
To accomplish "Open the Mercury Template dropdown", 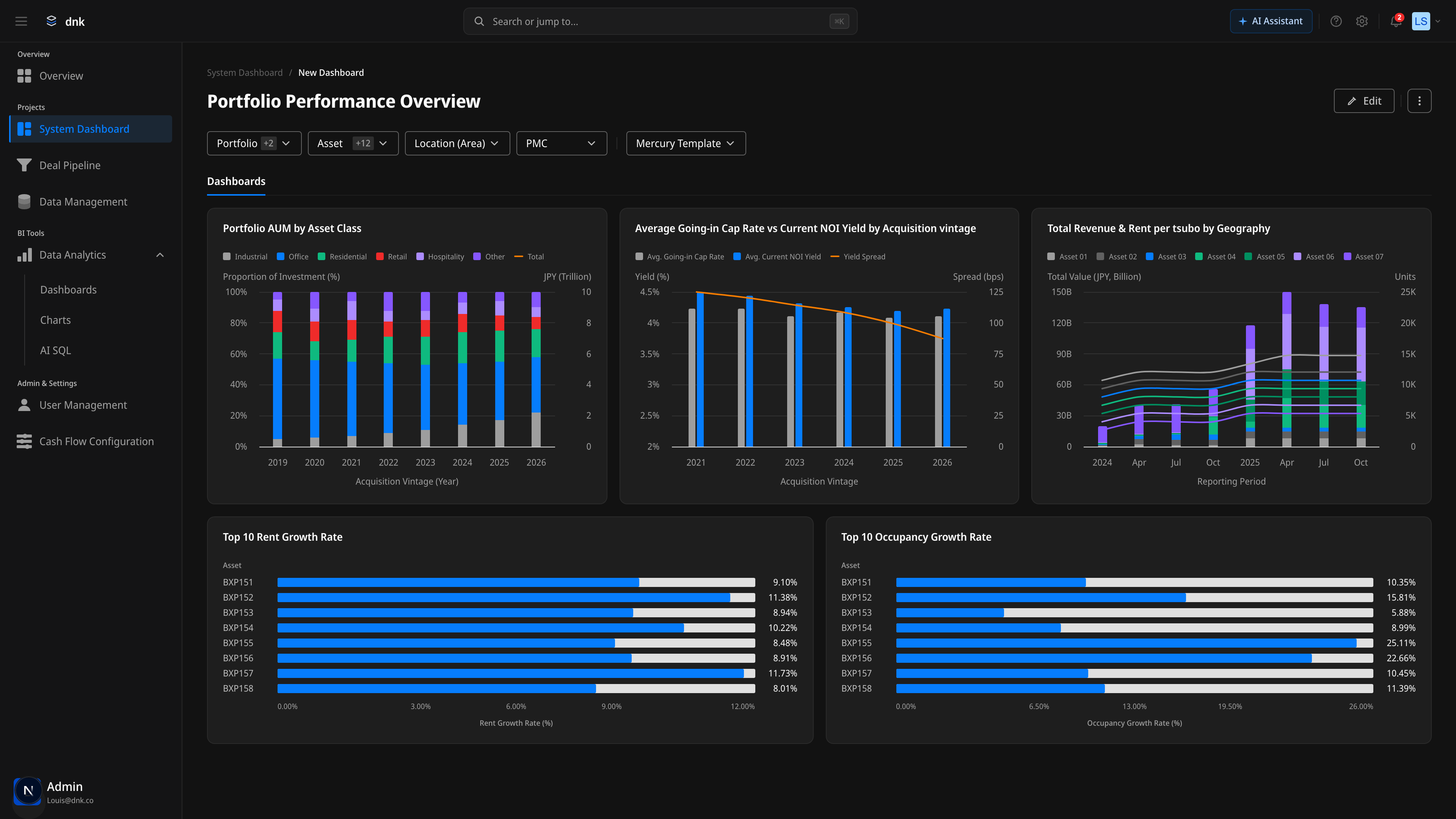I will (x=686, y=143).
